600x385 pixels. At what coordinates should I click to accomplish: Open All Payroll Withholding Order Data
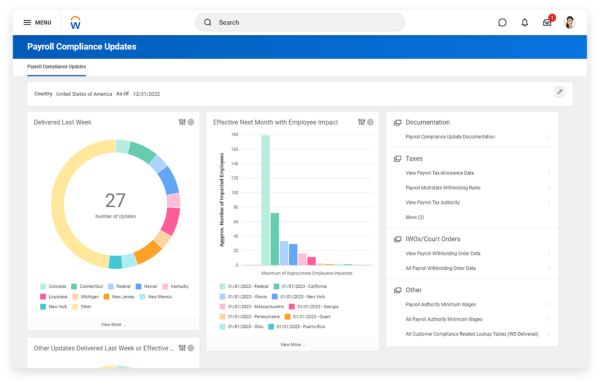point(440,268)
